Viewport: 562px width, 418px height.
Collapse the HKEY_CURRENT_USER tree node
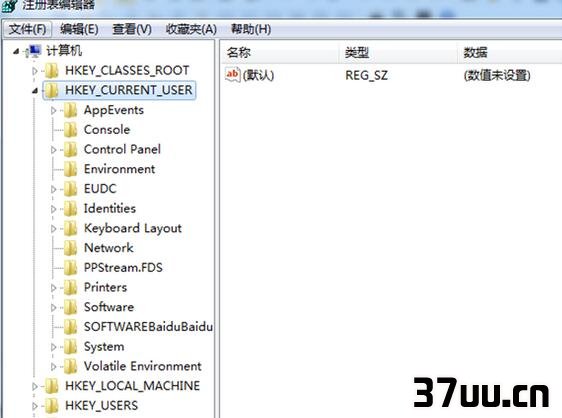coord(35,91)
